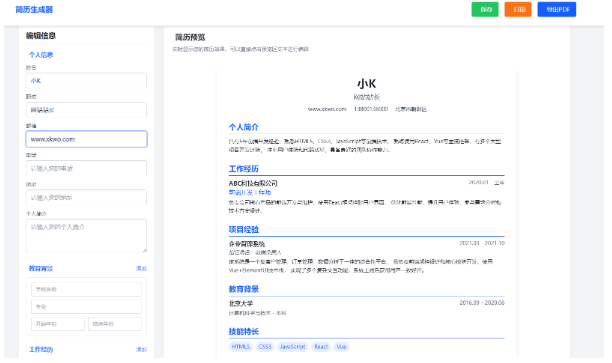Click the empty phone number input

tap(86, 168)
